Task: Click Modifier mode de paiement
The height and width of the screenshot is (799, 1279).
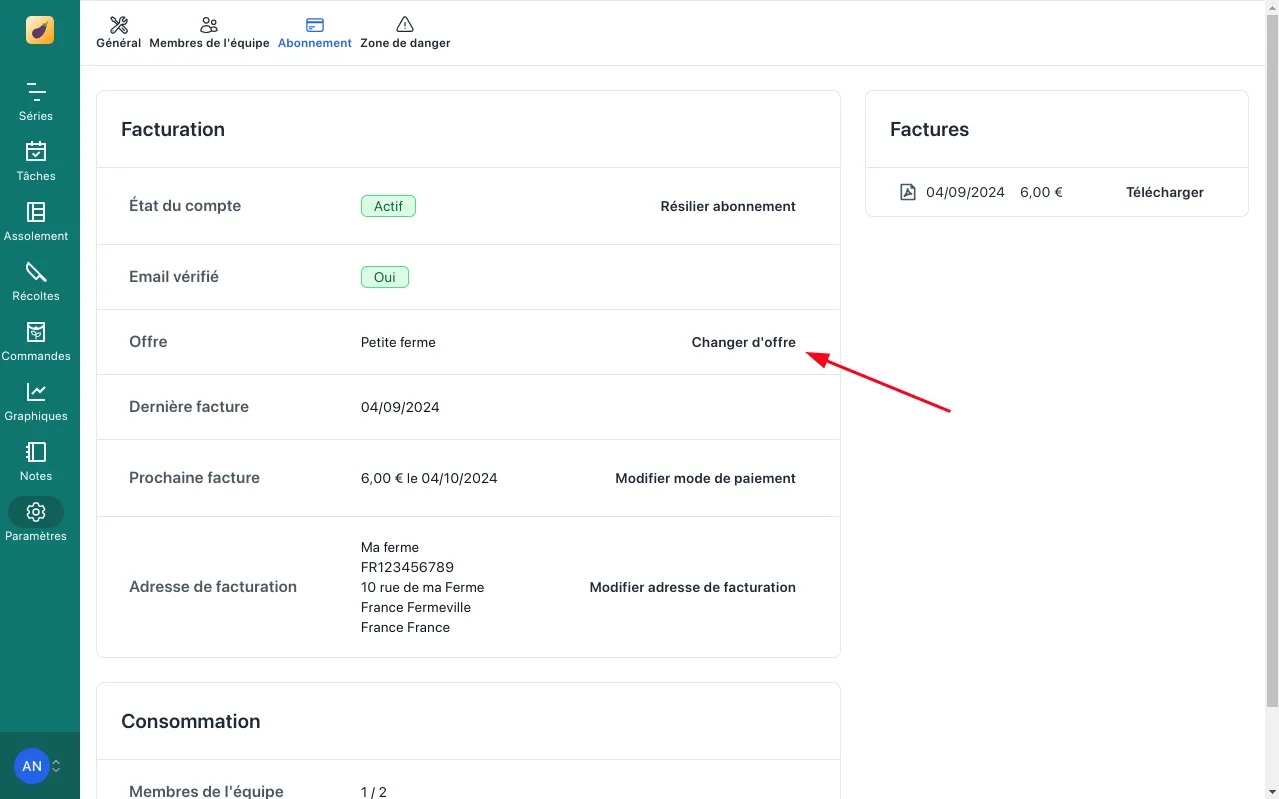Action: pos(705,478)
